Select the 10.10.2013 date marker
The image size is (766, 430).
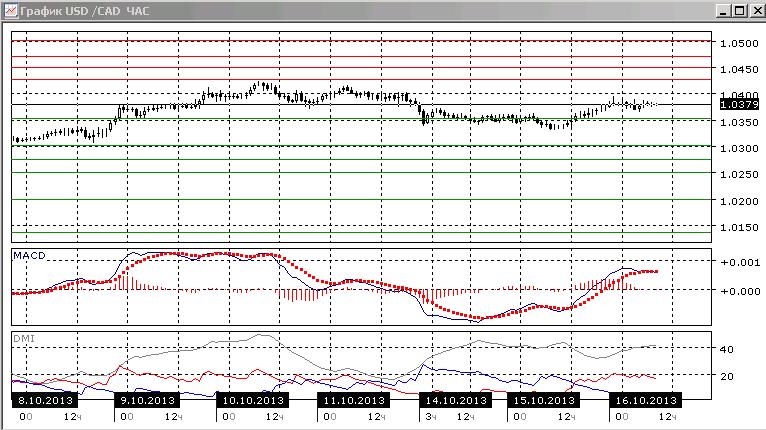(x=253, y=400)
